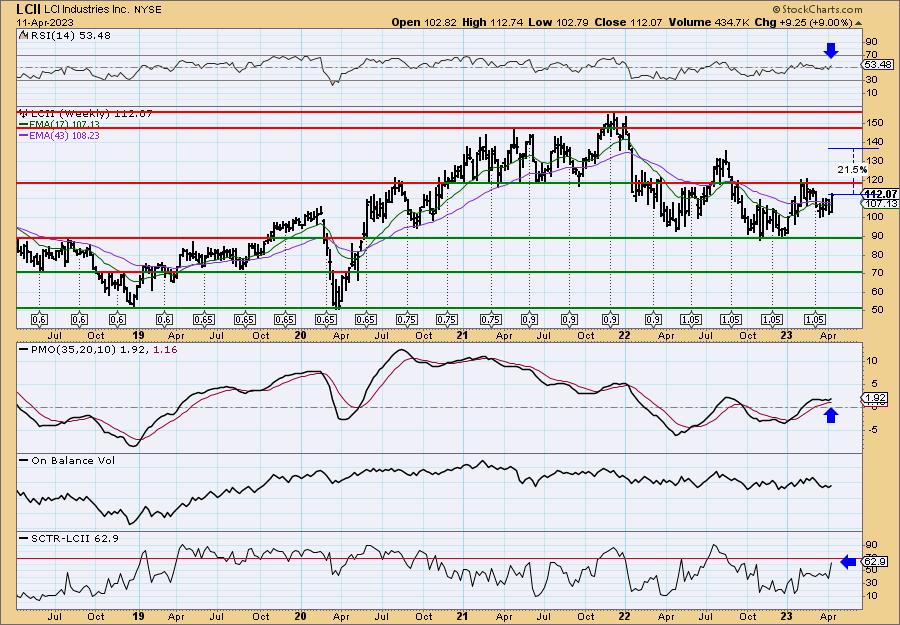Click the 21.5% upside measurement label
Image resolution: width=900 pixels, height=625 pixels.
coord(852,169)
